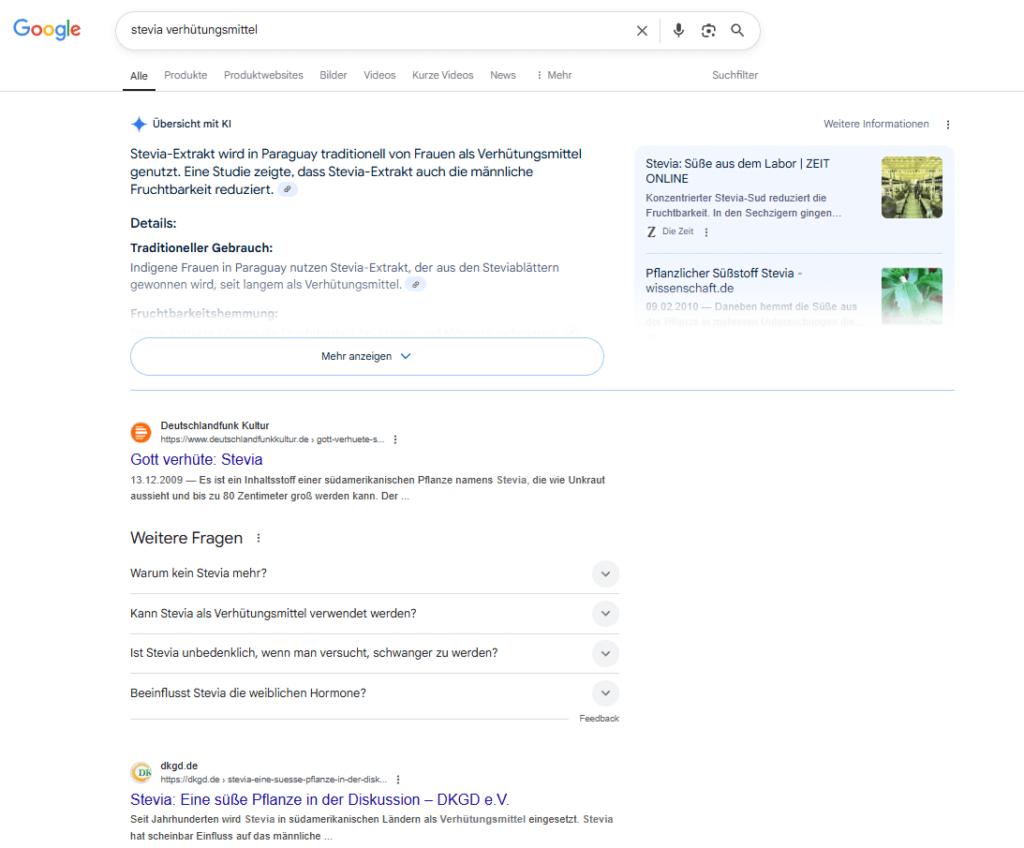Viewport: 1024px width, 848px height.
Task: Click the dkgd.de URL breadcrumb
Action: [x=274, y=779]
